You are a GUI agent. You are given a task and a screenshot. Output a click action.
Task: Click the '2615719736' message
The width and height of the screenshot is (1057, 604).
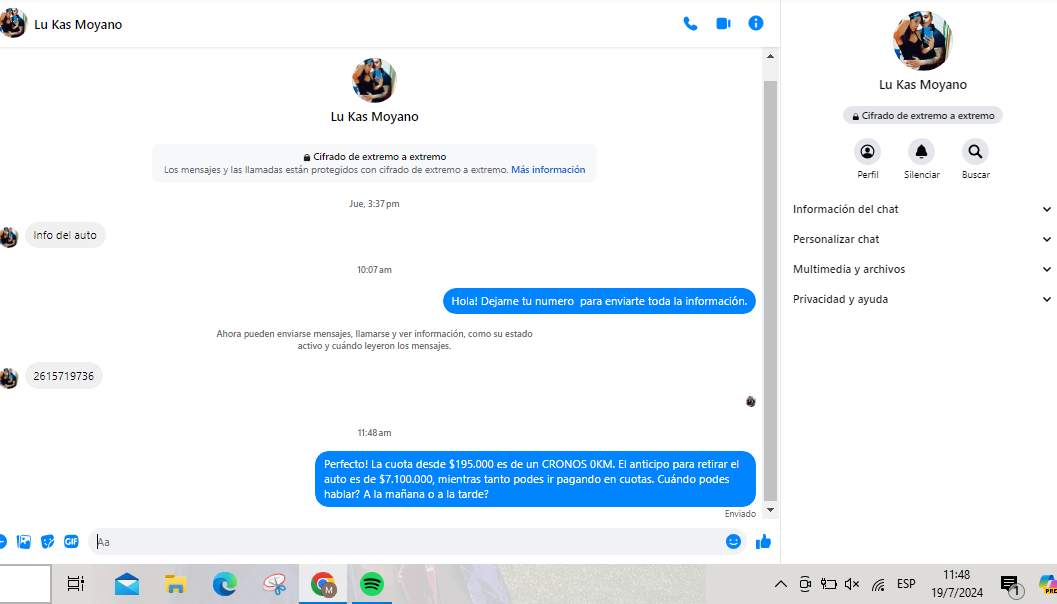(63, 376)
